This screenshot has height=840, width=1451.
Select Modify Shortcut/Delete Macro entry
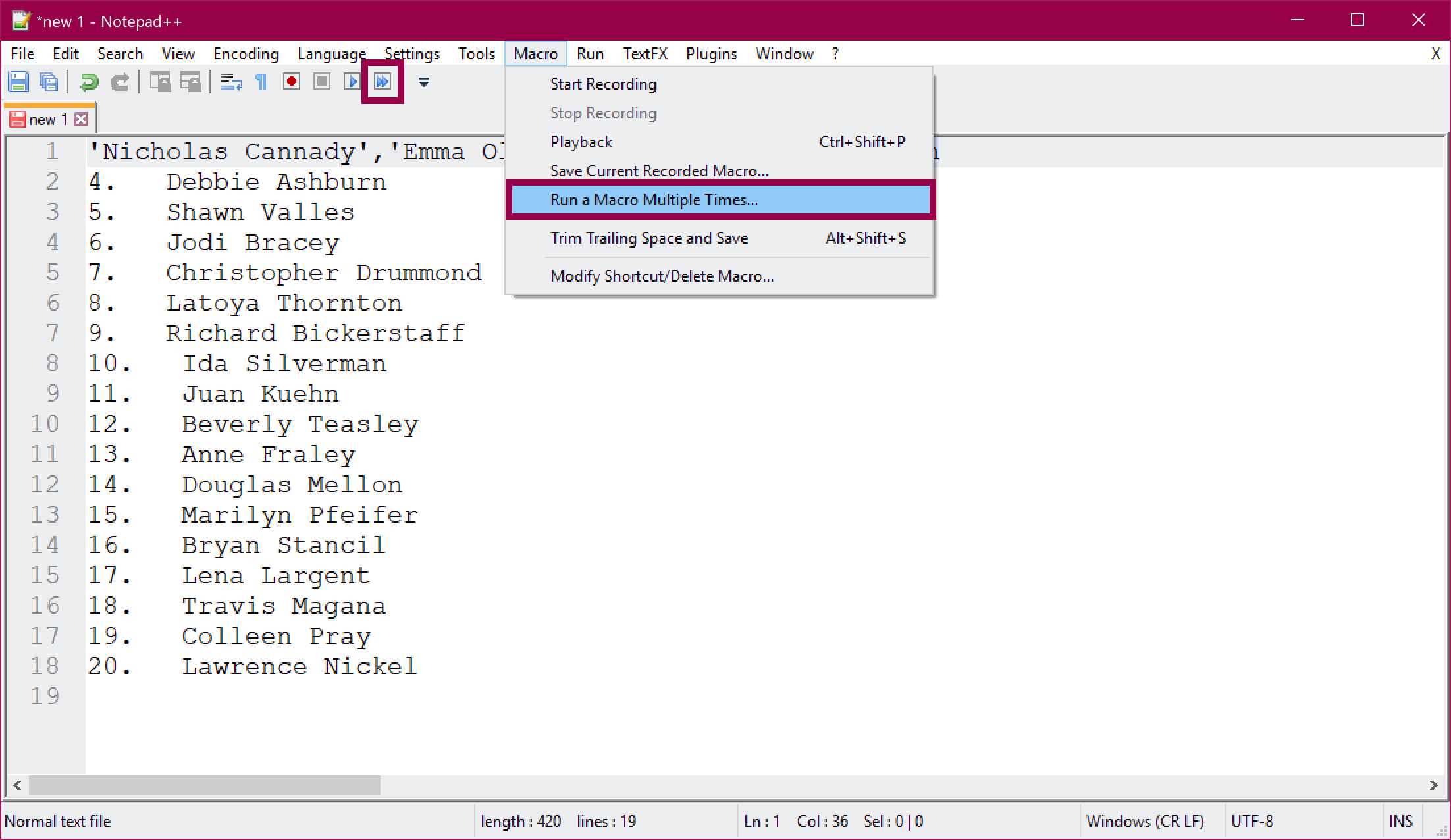pyautogui.click(x=662, y=276)
